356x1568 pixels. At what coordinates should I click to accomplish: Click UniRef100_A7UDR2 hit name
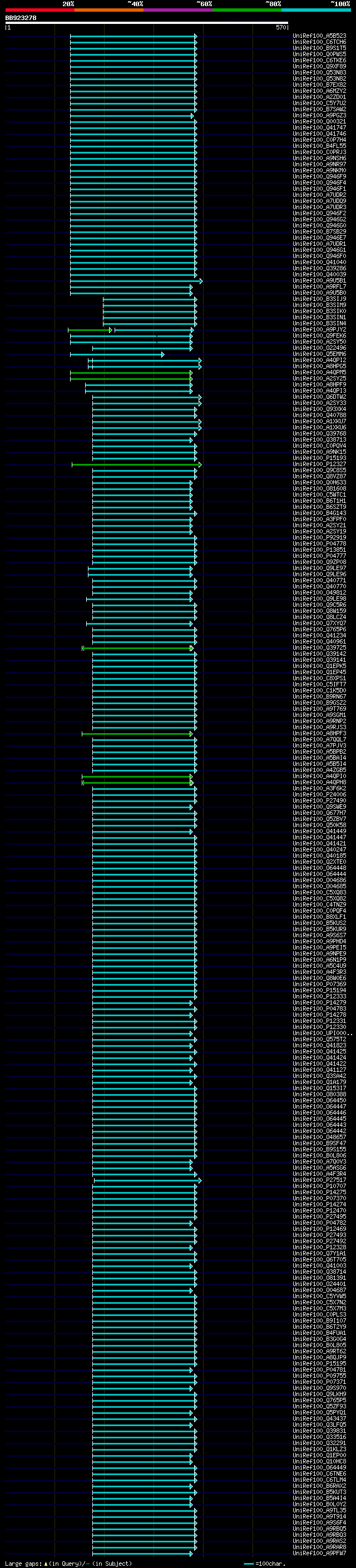[x=319, y=195]
